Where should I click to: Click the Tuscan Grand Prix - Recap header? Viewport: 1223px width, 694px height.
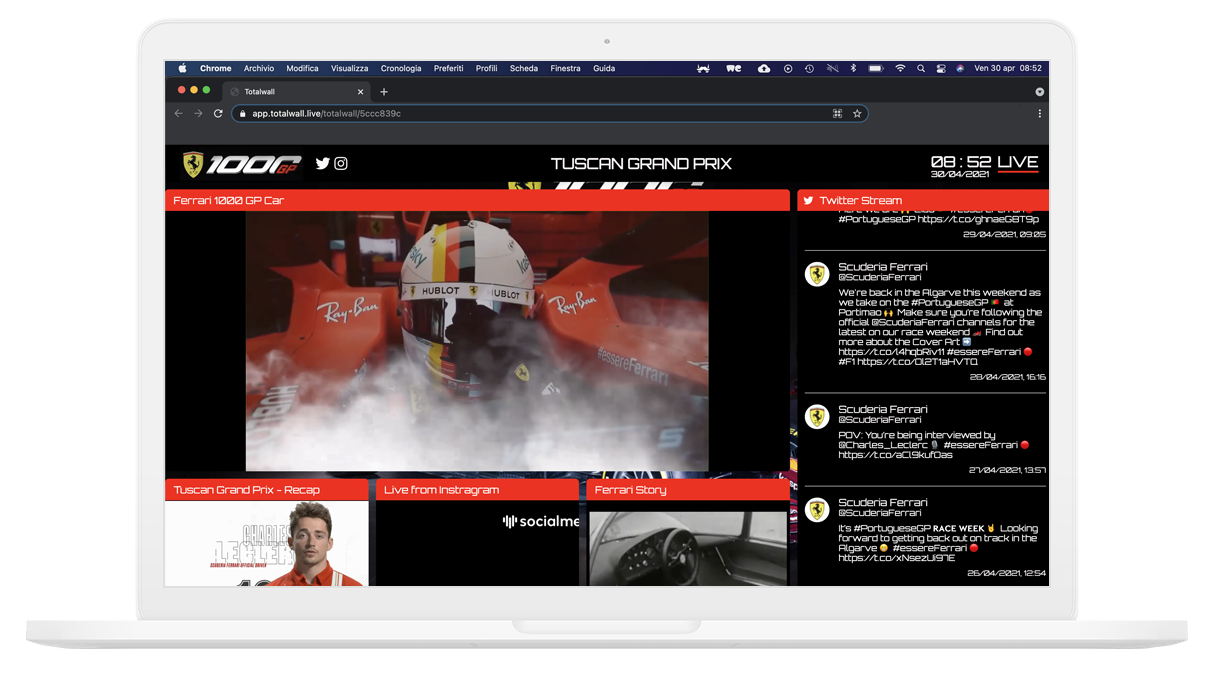[267, 490]
